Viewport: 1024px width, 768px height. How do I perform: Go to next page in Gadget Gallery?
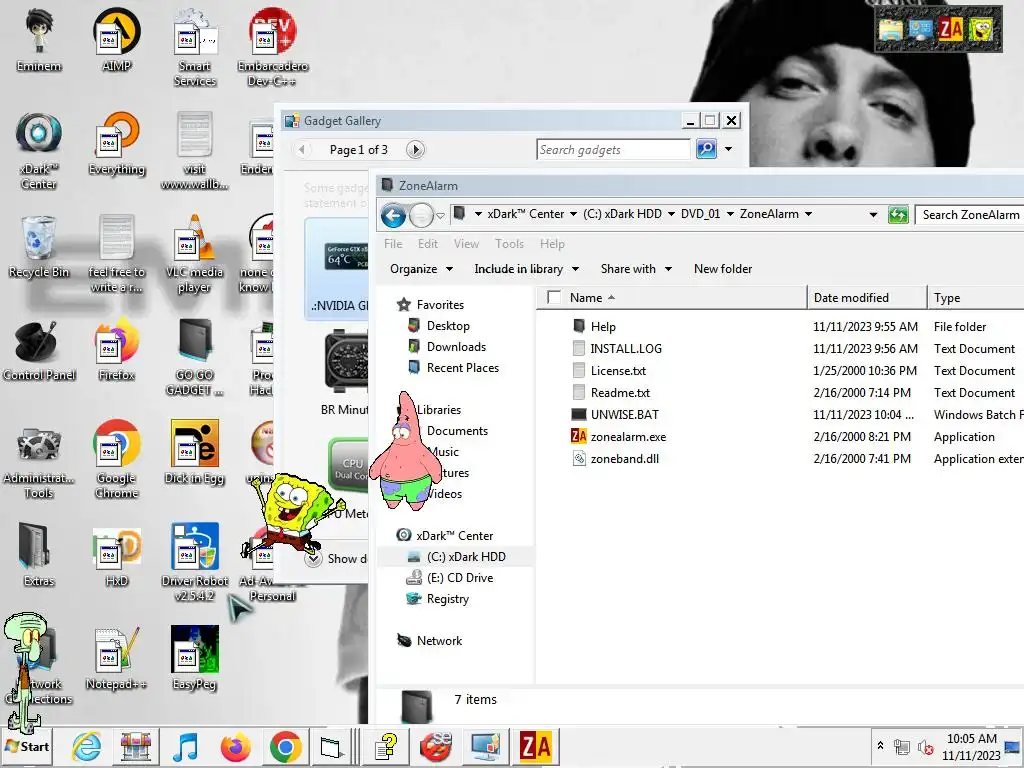(x=415, y=150)
